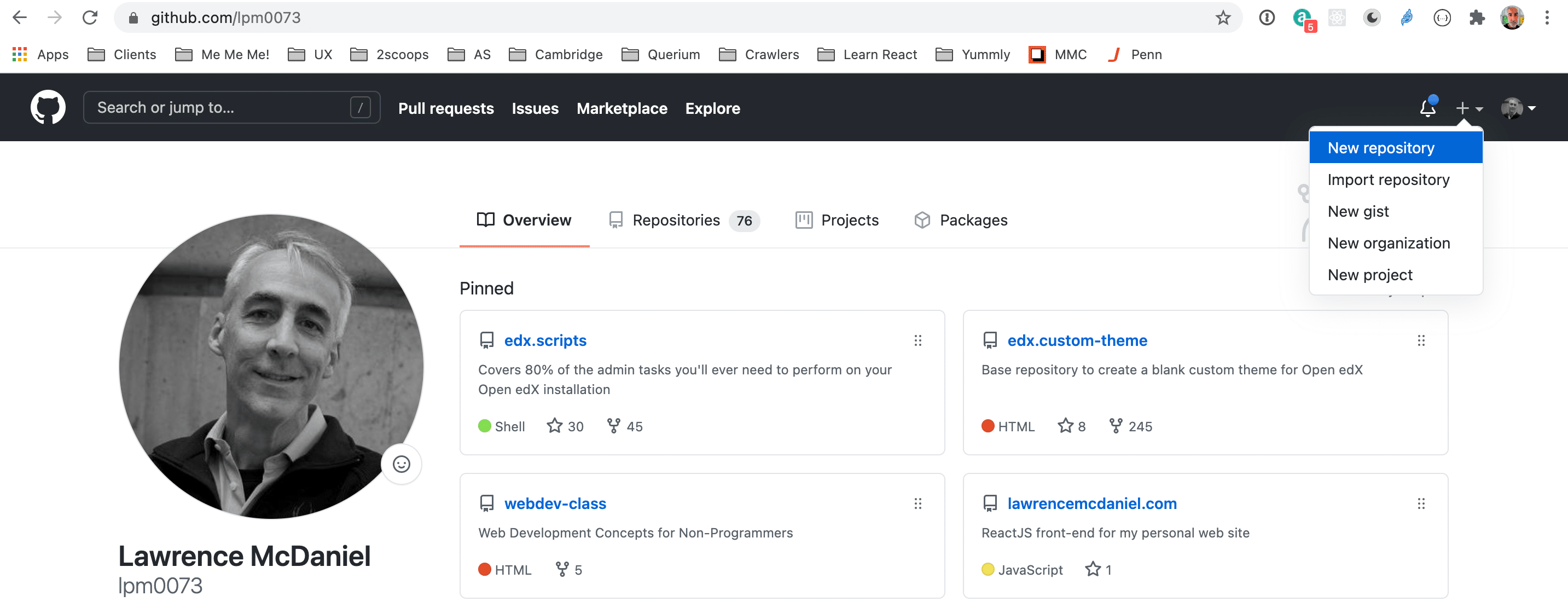This screenshot has height=613, width=1568.
Task: Click the drag handle on lawrencemcdaniel.com card
Action: pos(1421,504)
